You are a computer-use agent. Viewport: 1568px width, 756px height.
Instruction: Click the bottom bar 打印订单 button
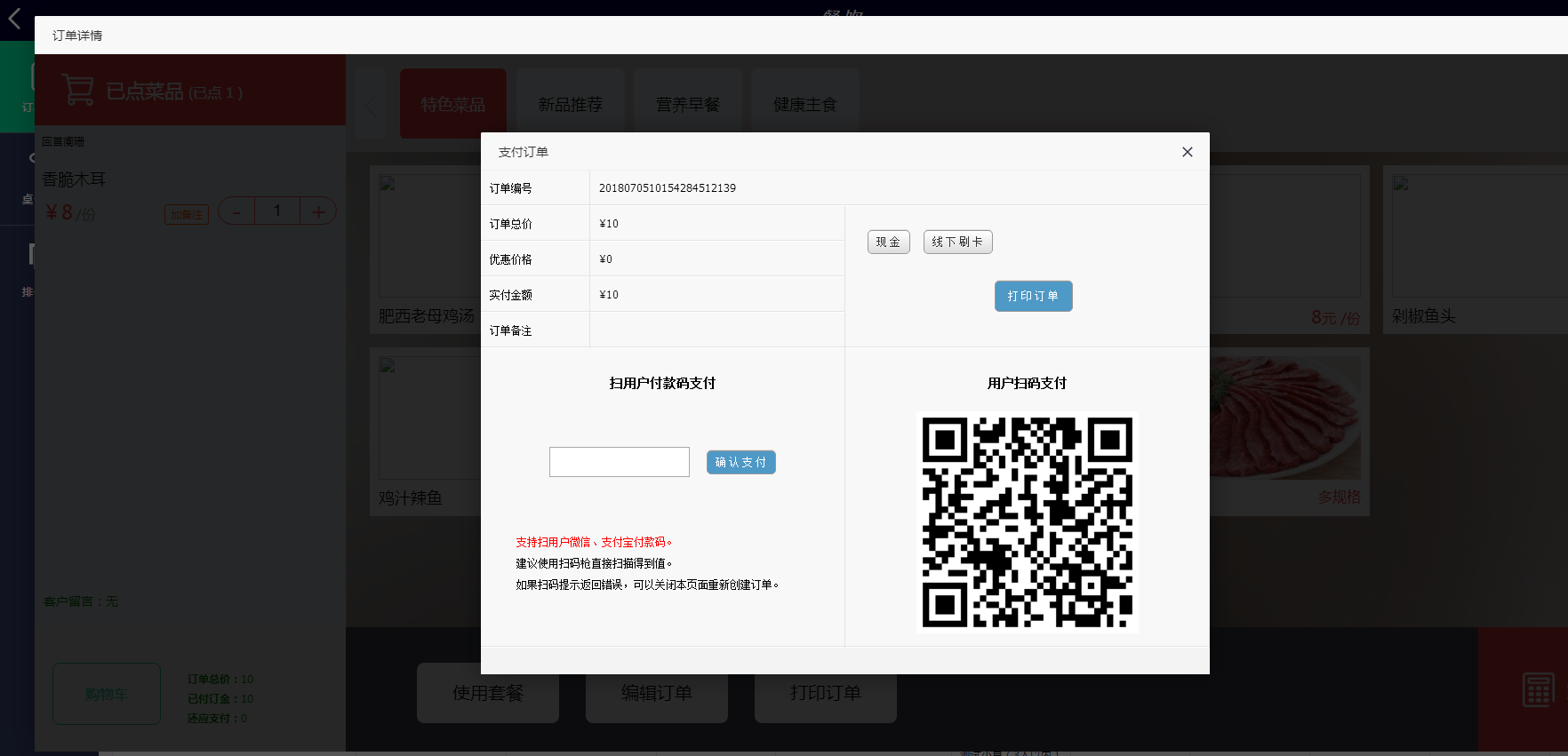pyautogui.click(x=826, y=693)
